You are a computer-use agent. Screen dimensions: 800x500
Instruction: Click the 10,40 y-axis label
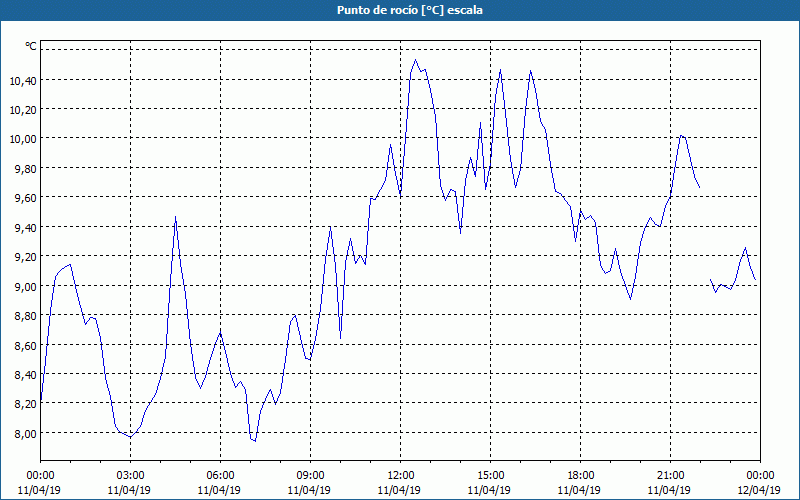tap(23, 80)
